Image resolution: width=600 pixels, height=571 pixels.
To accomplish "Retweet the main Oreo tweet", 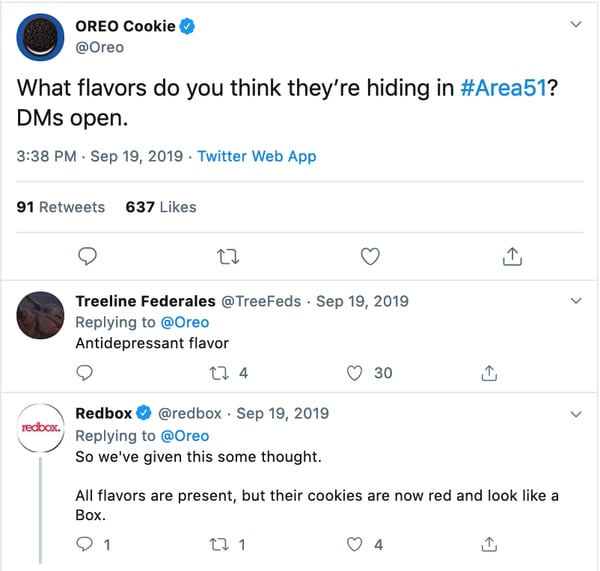I will 229,257.
